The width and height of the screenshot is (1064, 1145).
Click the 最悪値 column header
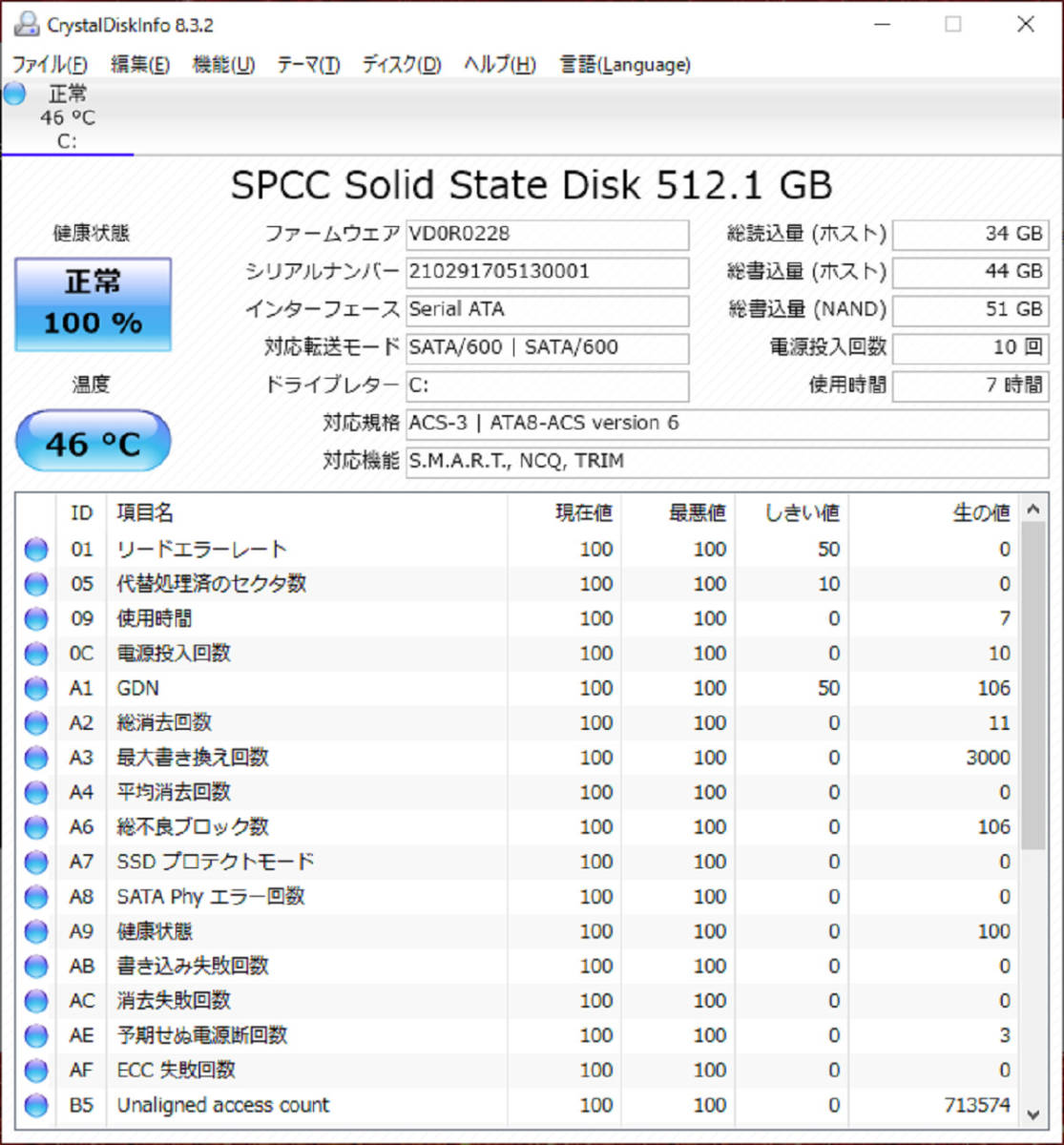tap(678, 513)
